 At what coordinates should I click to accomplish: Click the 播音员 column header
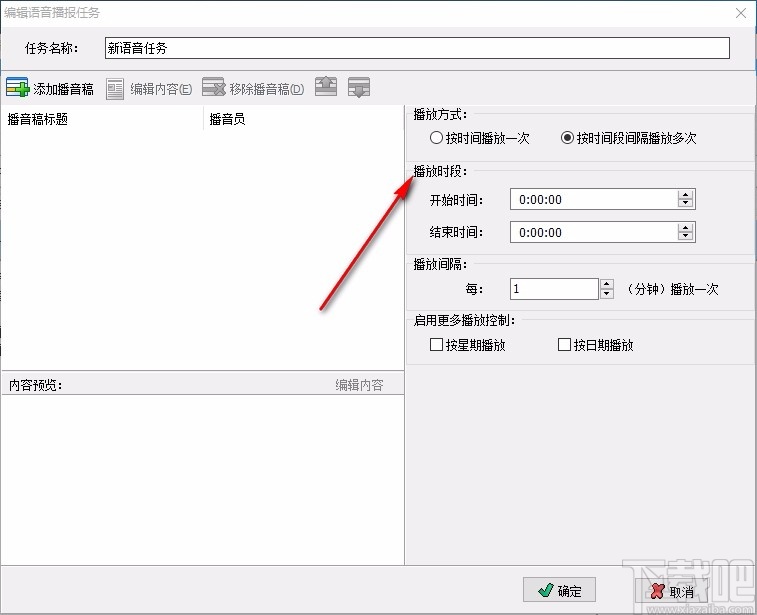click(303, 119)
